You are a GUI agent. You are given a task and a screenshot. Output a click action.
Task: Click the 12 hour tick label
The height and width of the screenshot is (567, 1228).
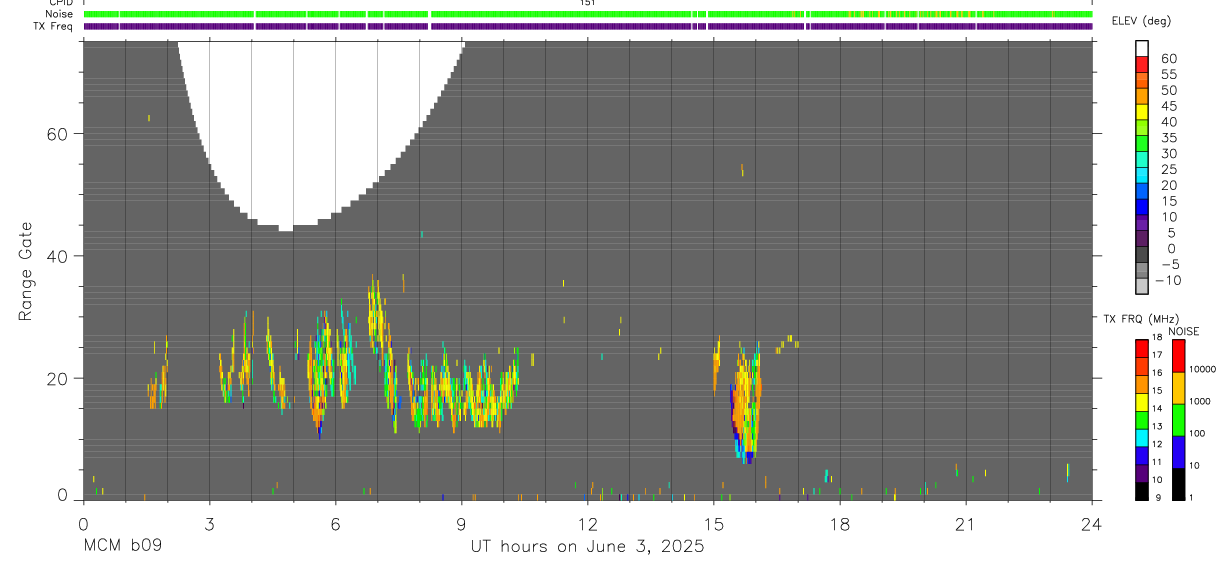coord(588,524)
